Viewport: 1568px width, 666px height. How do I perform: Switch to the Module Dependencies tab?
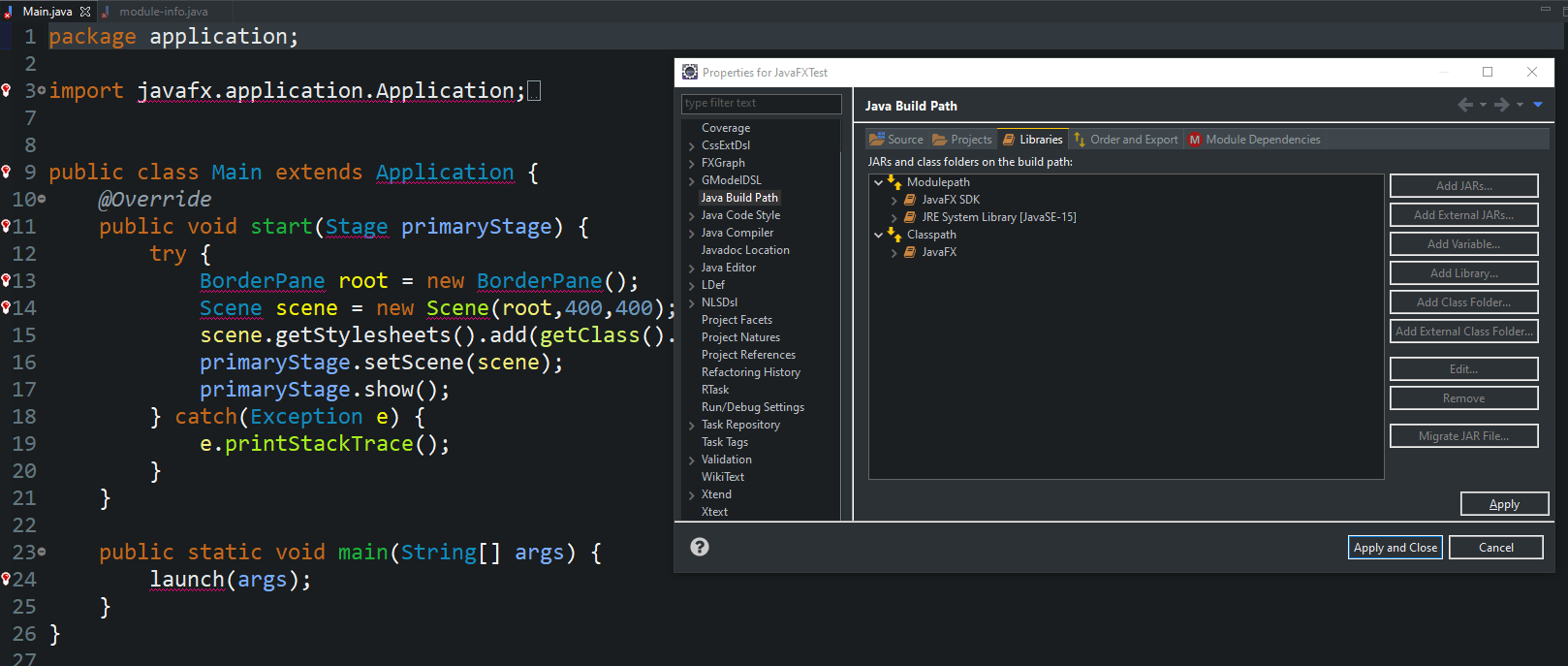click(1254, 140)
